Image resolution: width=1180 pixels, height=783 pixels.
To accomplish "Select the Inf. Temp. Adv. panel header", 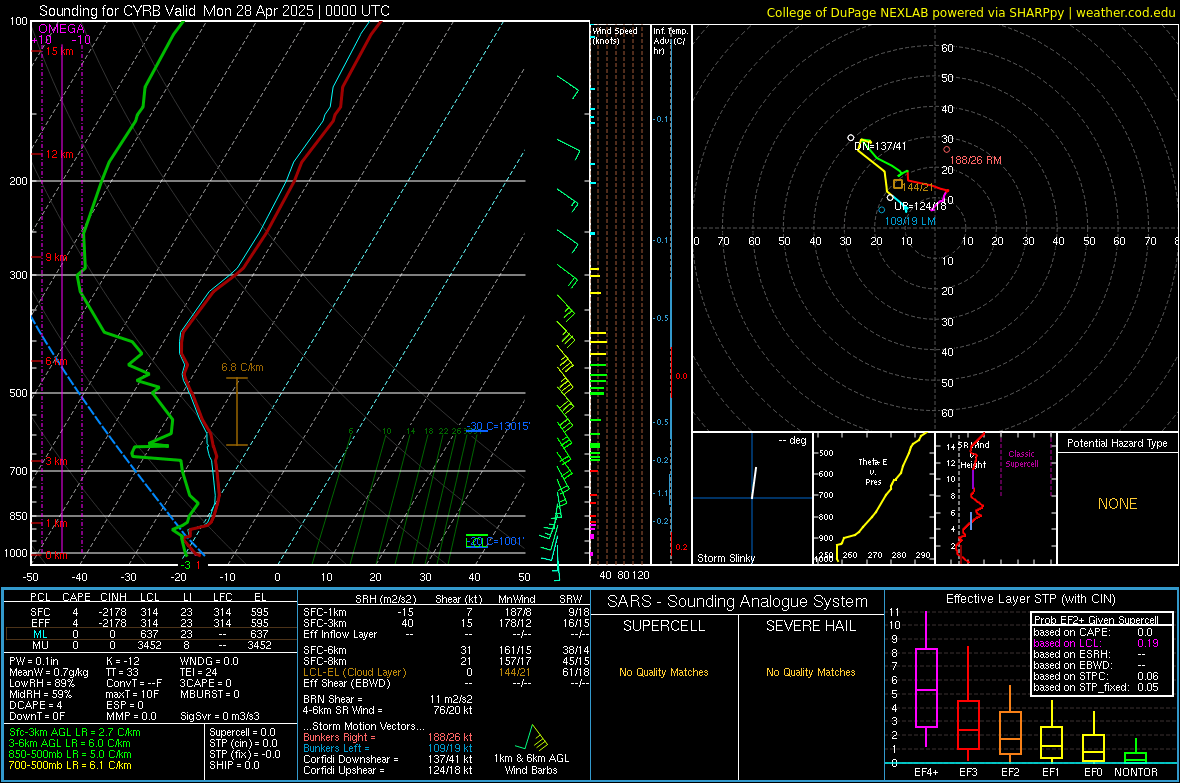I will [670, 41].
